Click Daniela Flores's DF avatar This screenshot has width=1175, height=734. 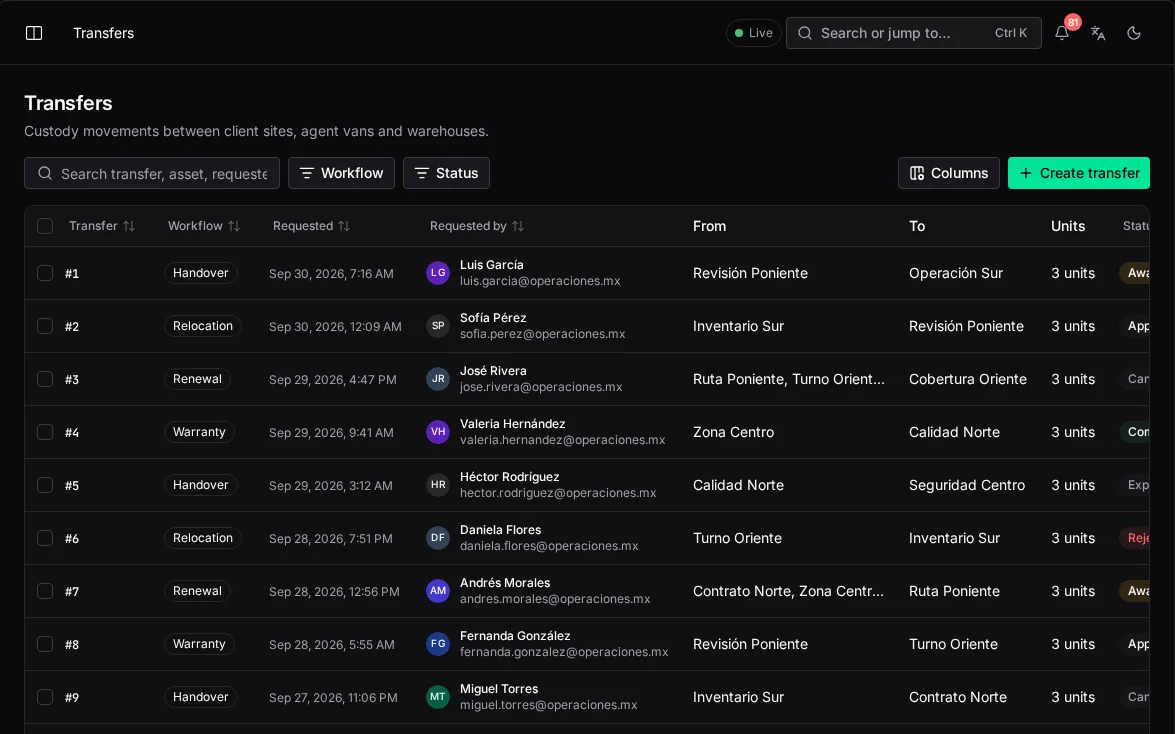[438, 538]
